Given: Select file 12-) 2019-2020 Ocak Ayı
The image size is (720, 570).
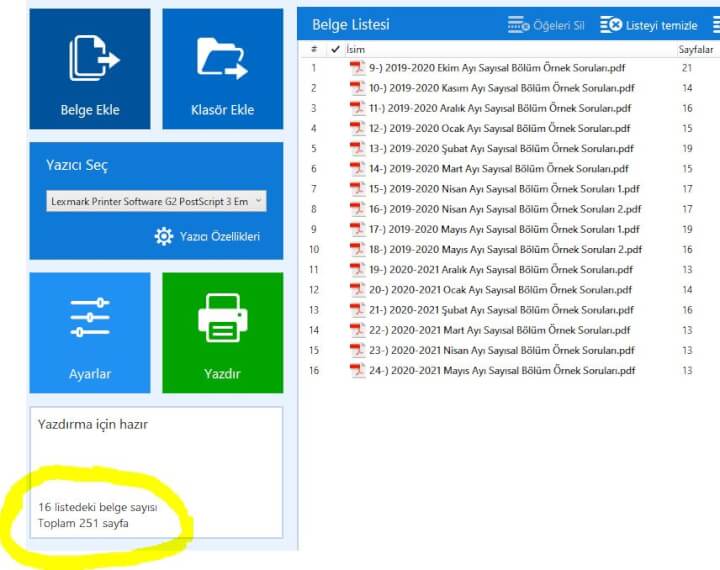Looking at the screenshot, I should [x=499, y=129].
